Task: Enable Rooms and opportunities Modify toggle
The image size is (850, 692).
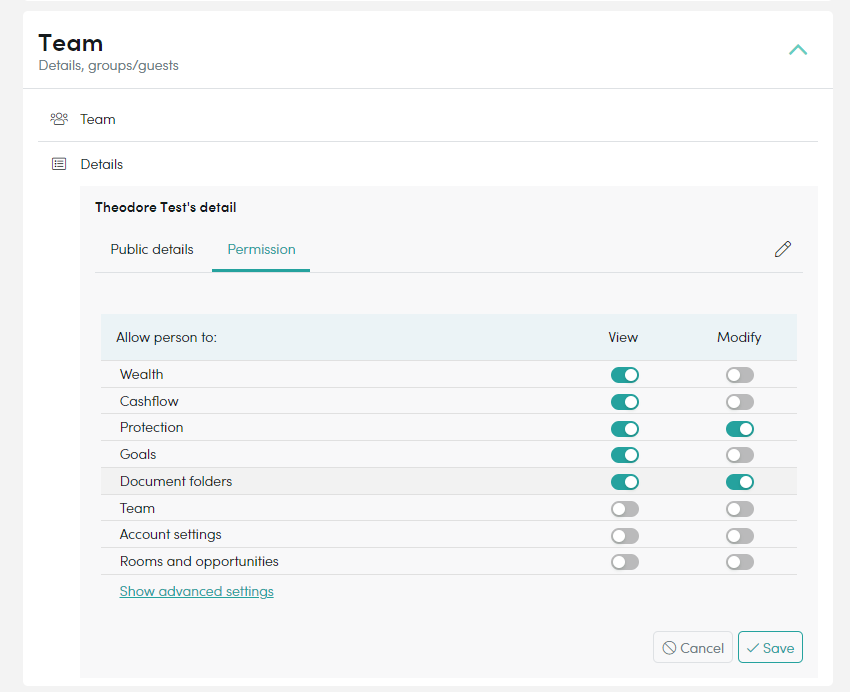Action: click(x=740, y=562)
